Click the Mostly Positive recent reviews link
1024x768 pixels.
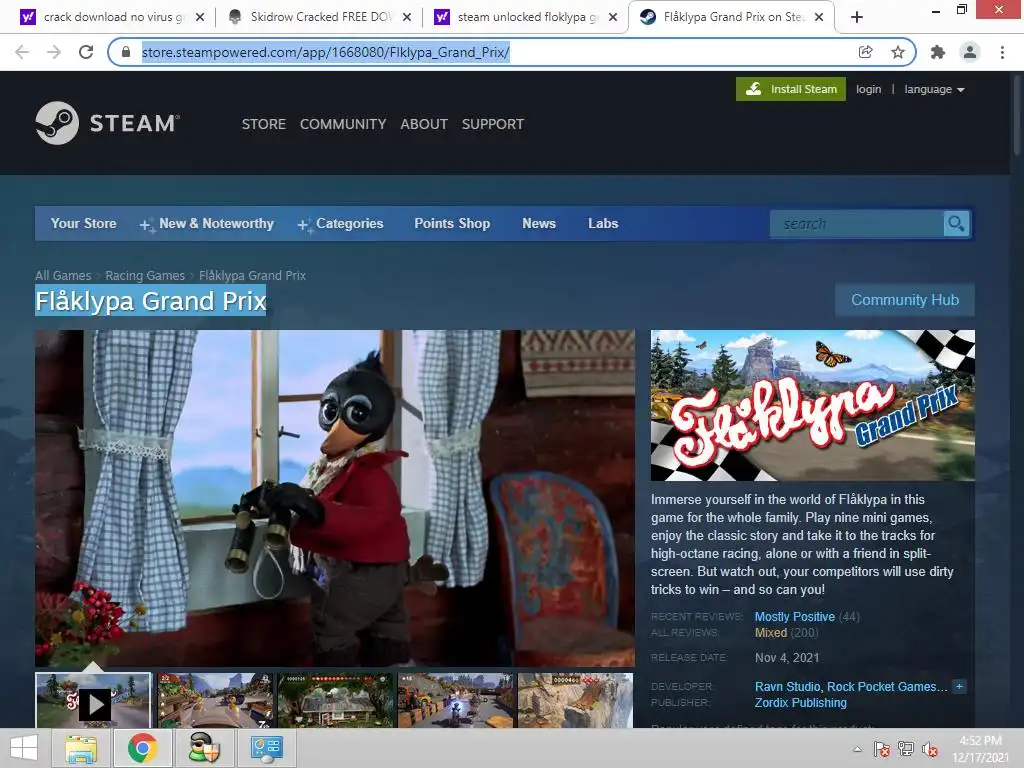[x=795, y=616]
